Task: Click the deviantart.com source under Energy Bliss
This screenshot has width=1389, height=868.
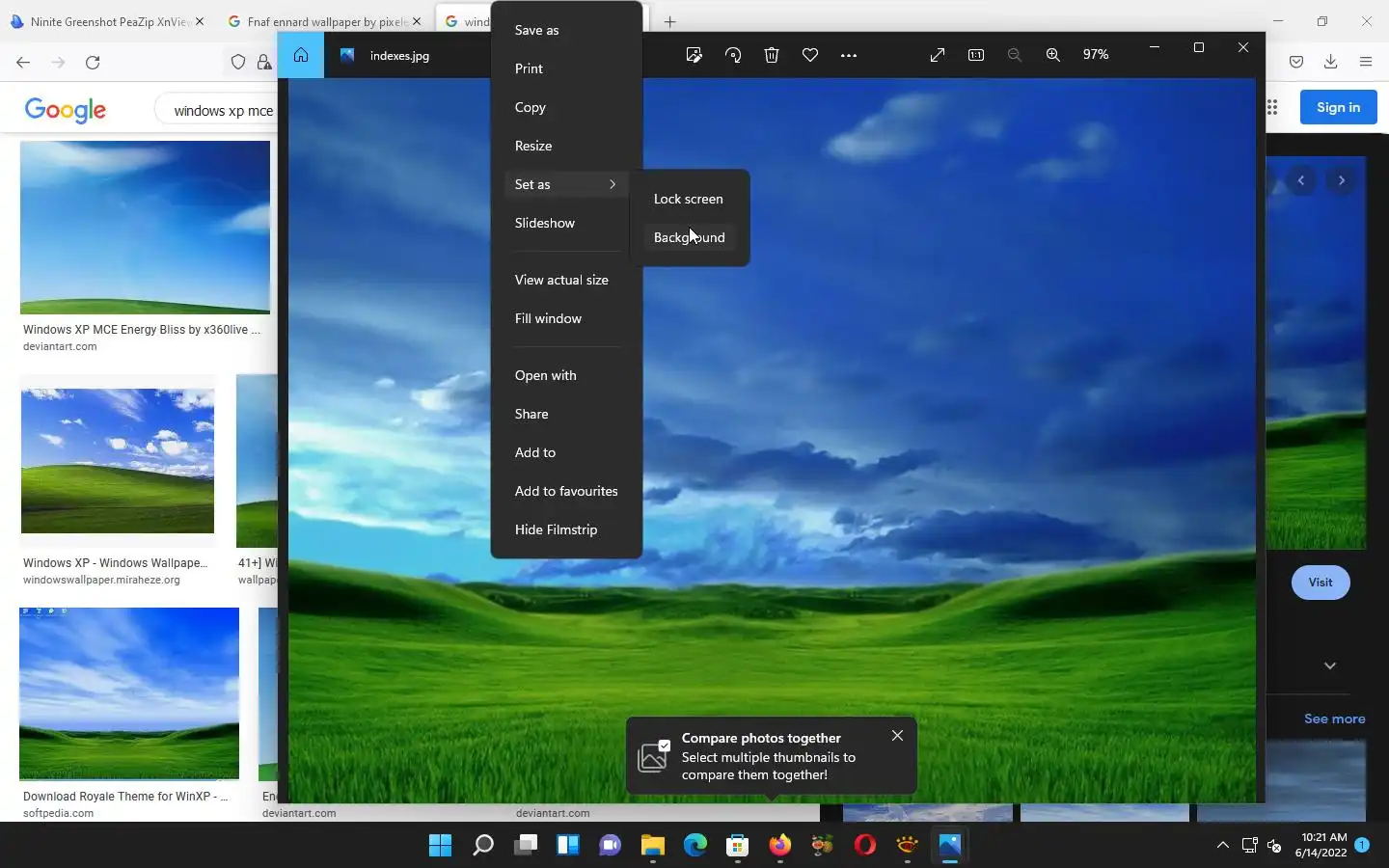Action: click(x=60, y=346)
